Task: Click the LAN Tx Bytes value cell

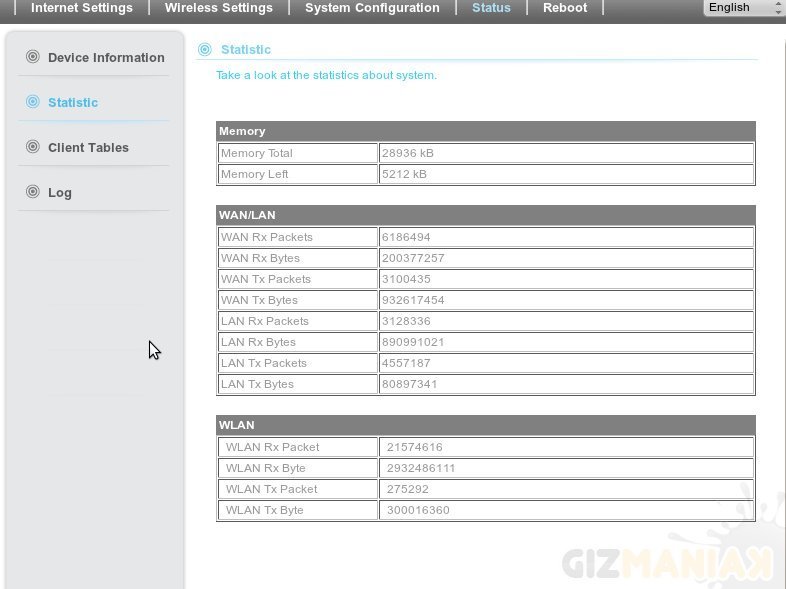Action: coord(566,384)
